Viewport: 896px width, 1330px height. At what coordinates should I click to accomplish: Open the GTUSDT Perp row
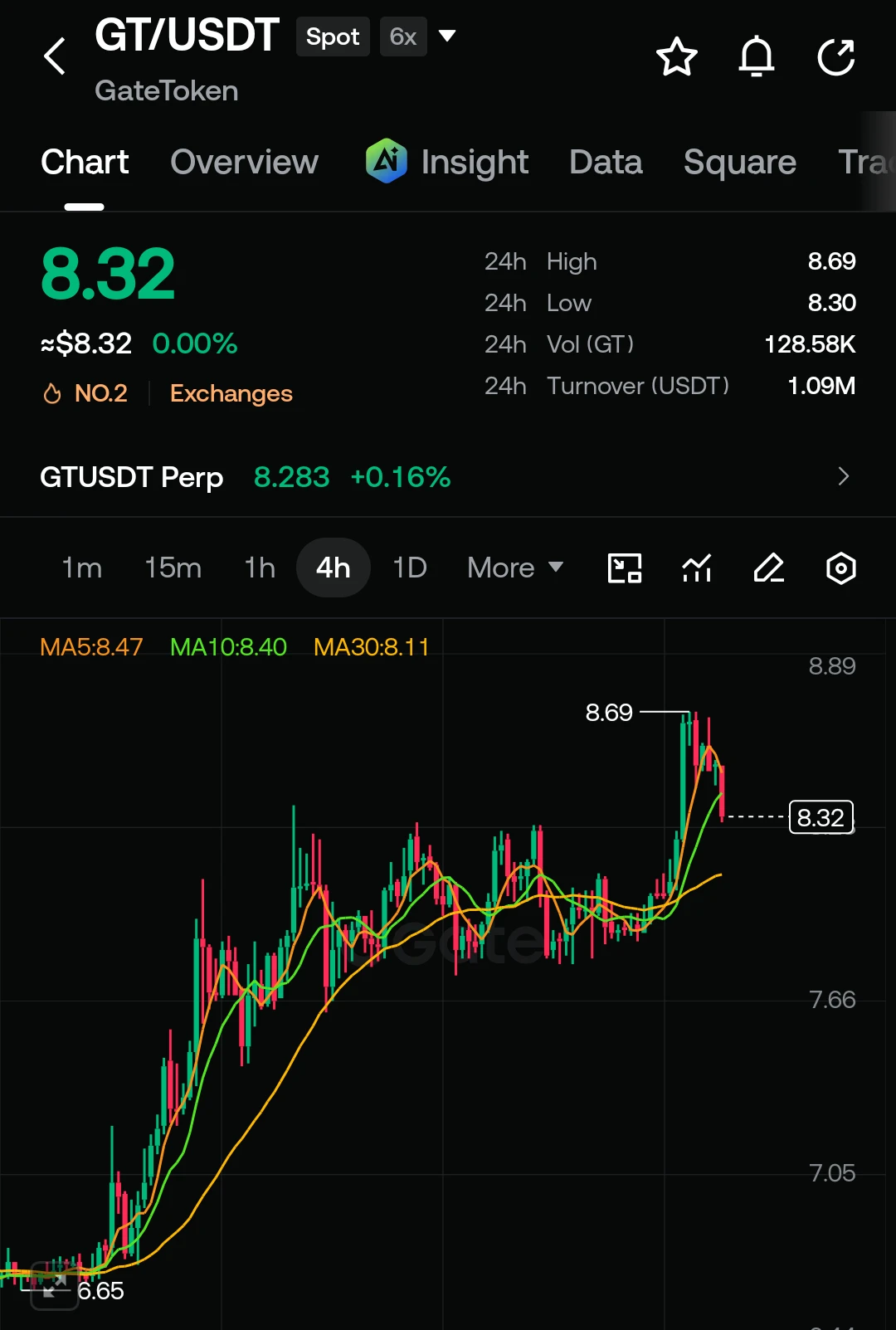[x=448, y=476]
